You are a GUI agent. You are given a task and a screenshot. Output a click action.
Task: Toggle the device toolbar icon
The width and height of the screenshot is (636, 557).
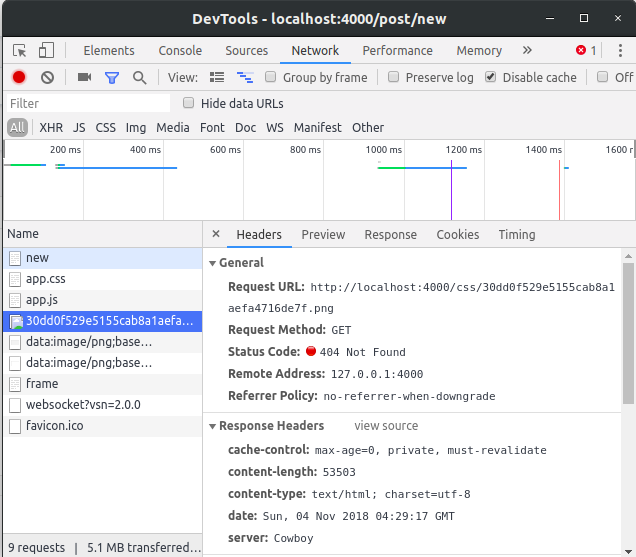pos(46,51)
